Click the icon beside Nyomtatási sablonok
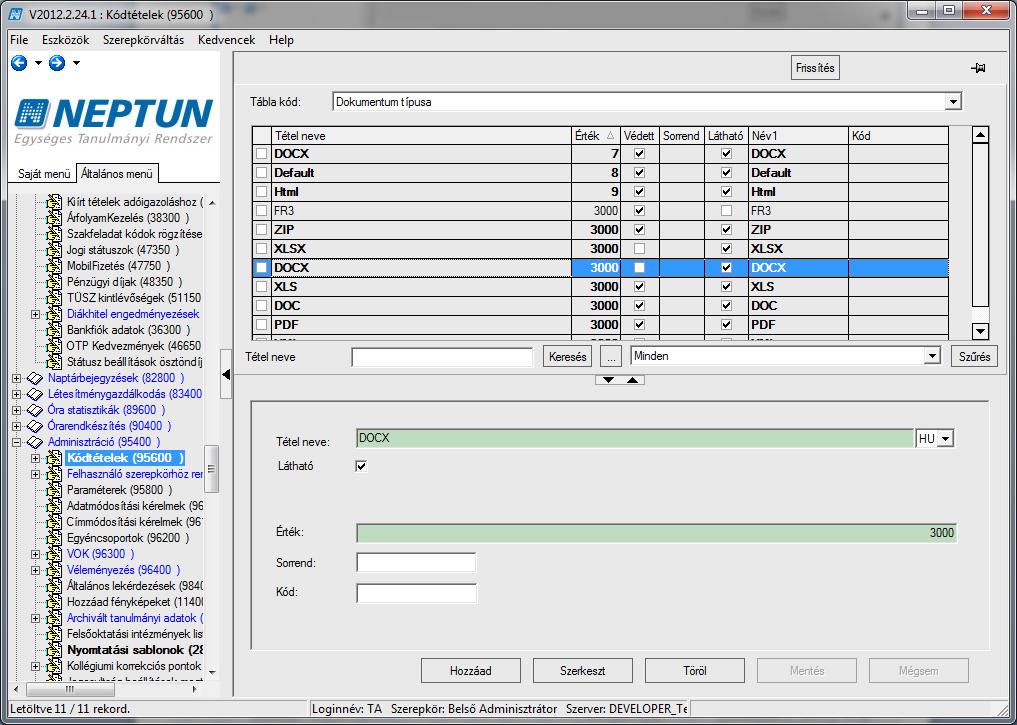This screenshot has width=1017, height=725. (55, 650)
